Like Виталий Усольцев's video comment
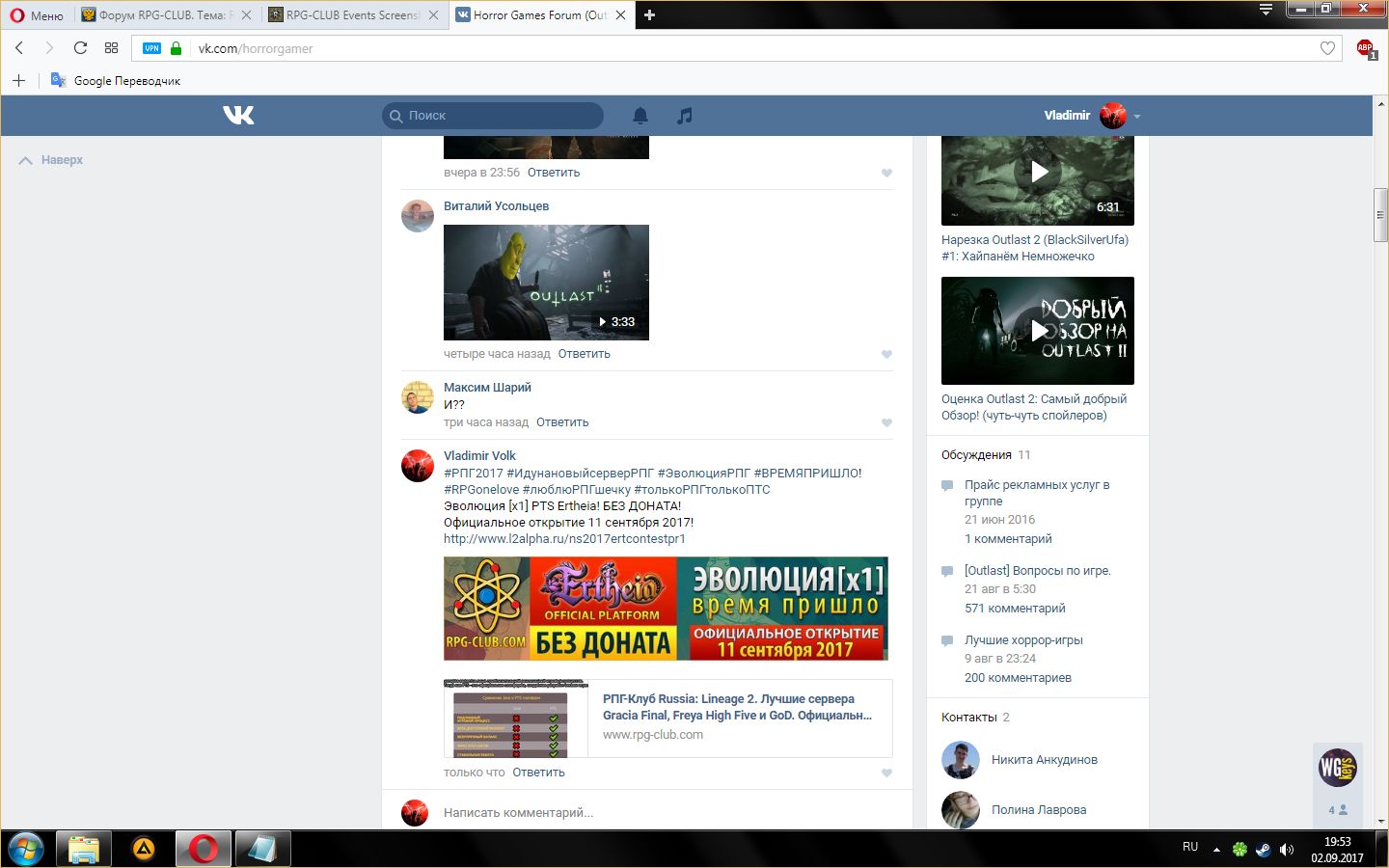This screenshot has height=868, width=1389. (886, 354)
